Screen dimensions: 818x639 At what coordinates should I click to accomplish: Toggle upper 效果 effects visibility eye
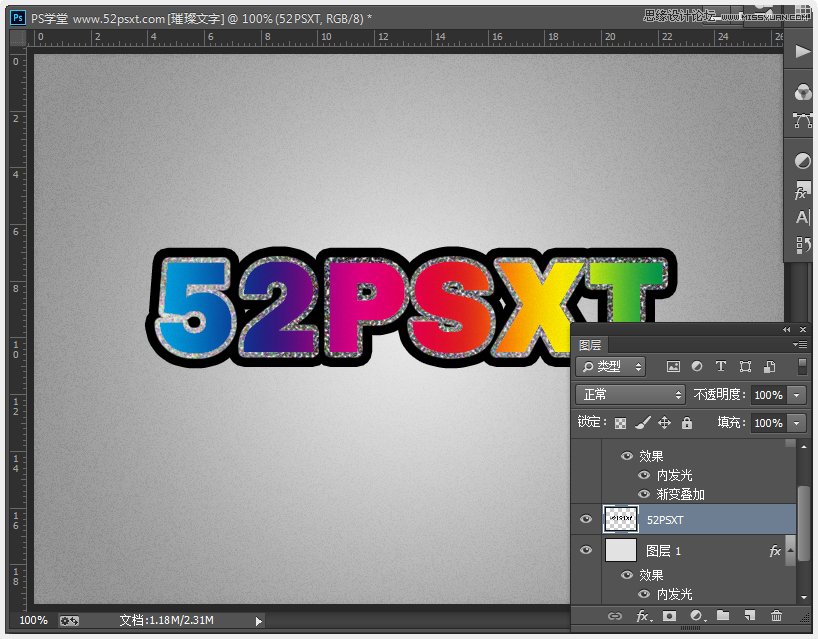click(x=627, y=456)
